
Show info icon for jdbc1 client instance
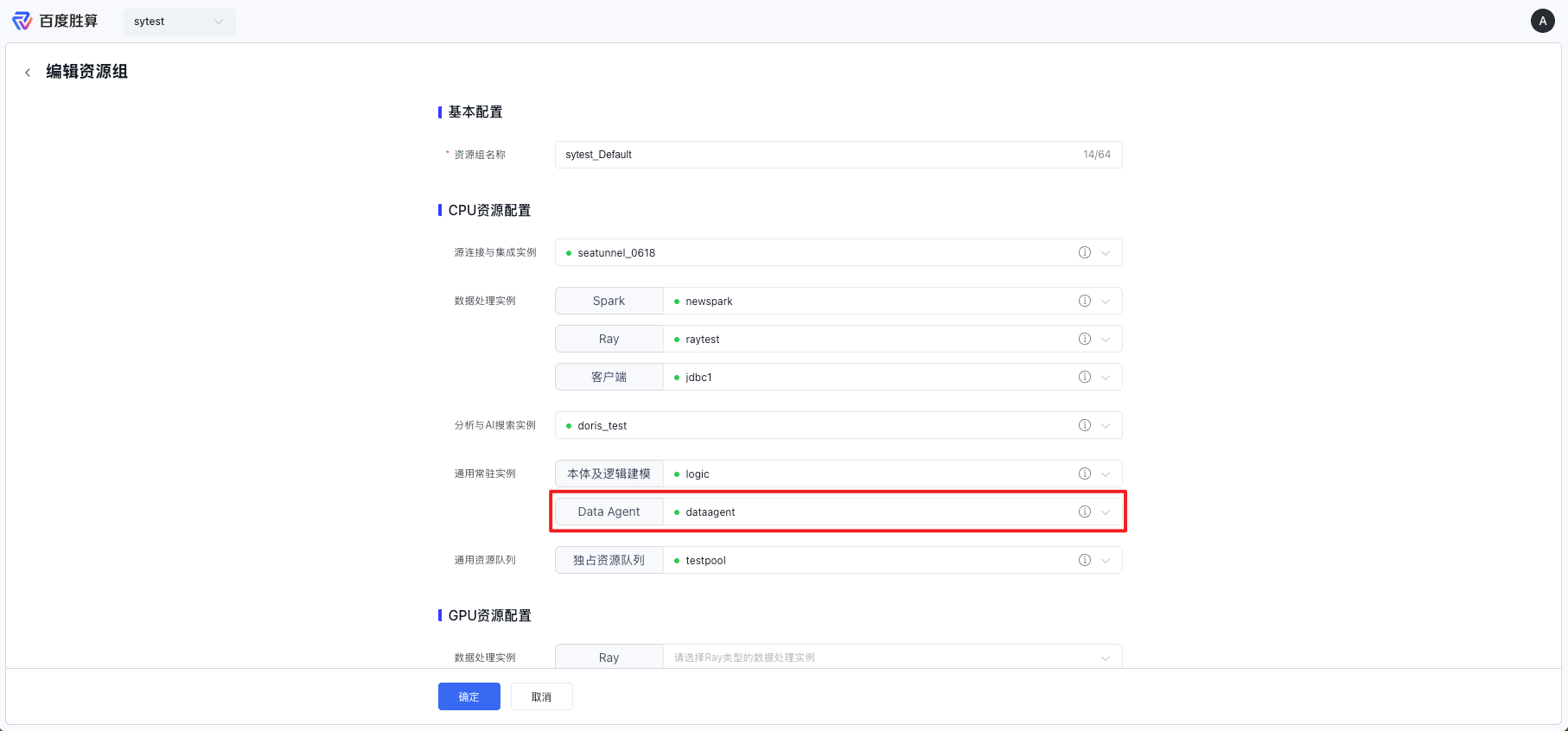coord(1084,377)
